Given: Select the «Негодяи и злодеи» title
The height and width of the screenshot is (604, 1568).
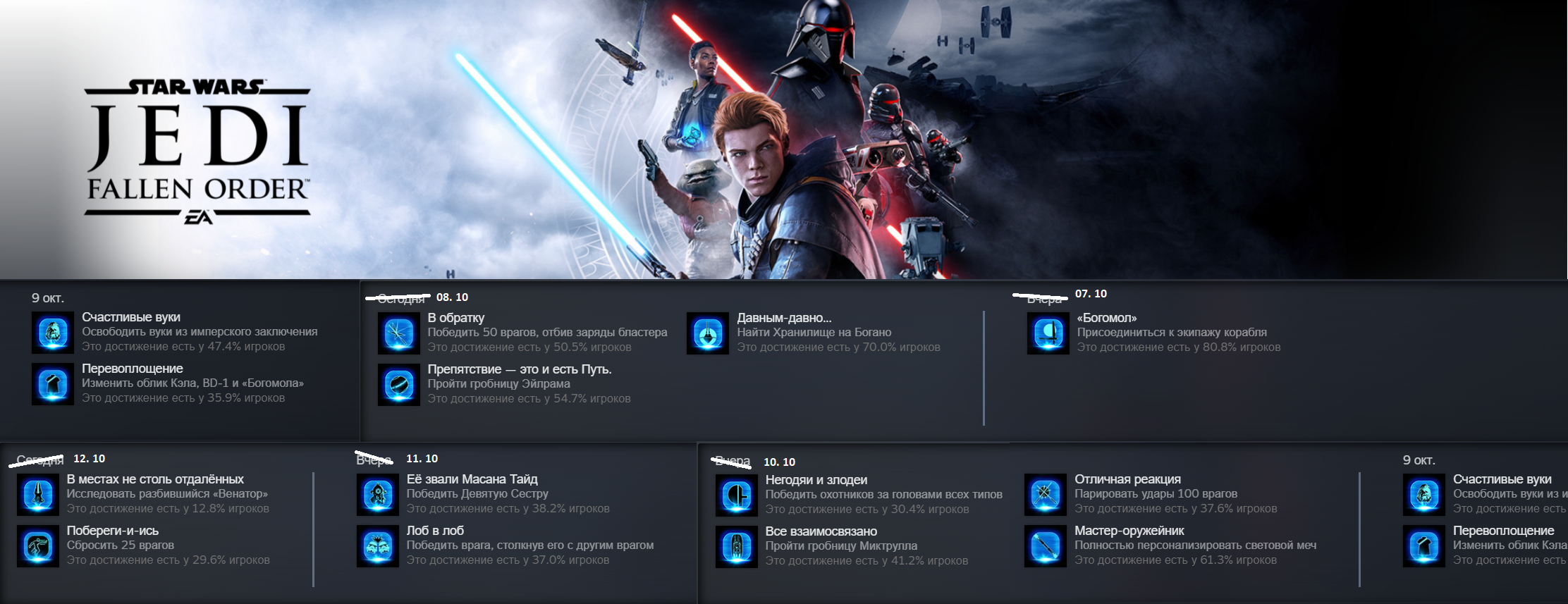Looking at the screenshot, I should coord(816,480).
